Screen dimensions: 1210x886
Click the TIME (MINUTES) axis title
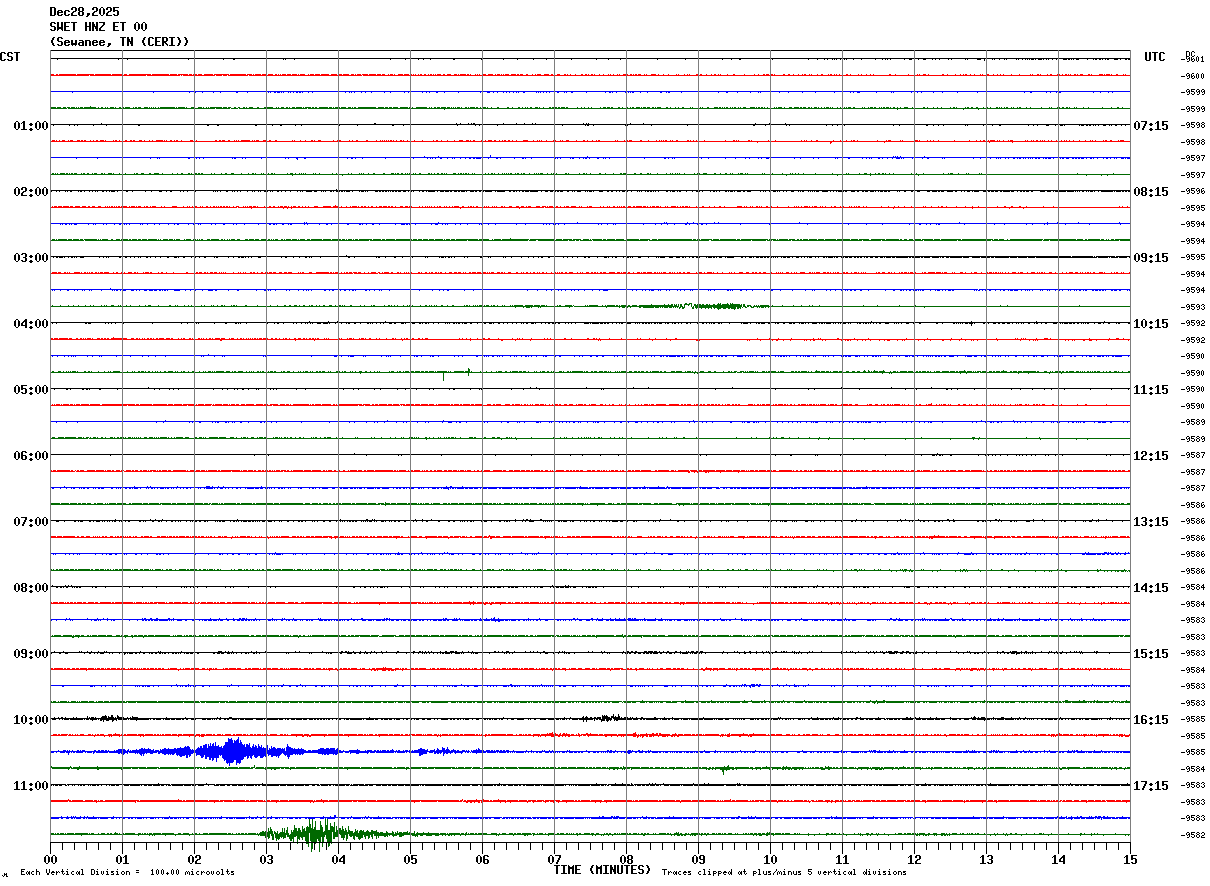point(602,870)
